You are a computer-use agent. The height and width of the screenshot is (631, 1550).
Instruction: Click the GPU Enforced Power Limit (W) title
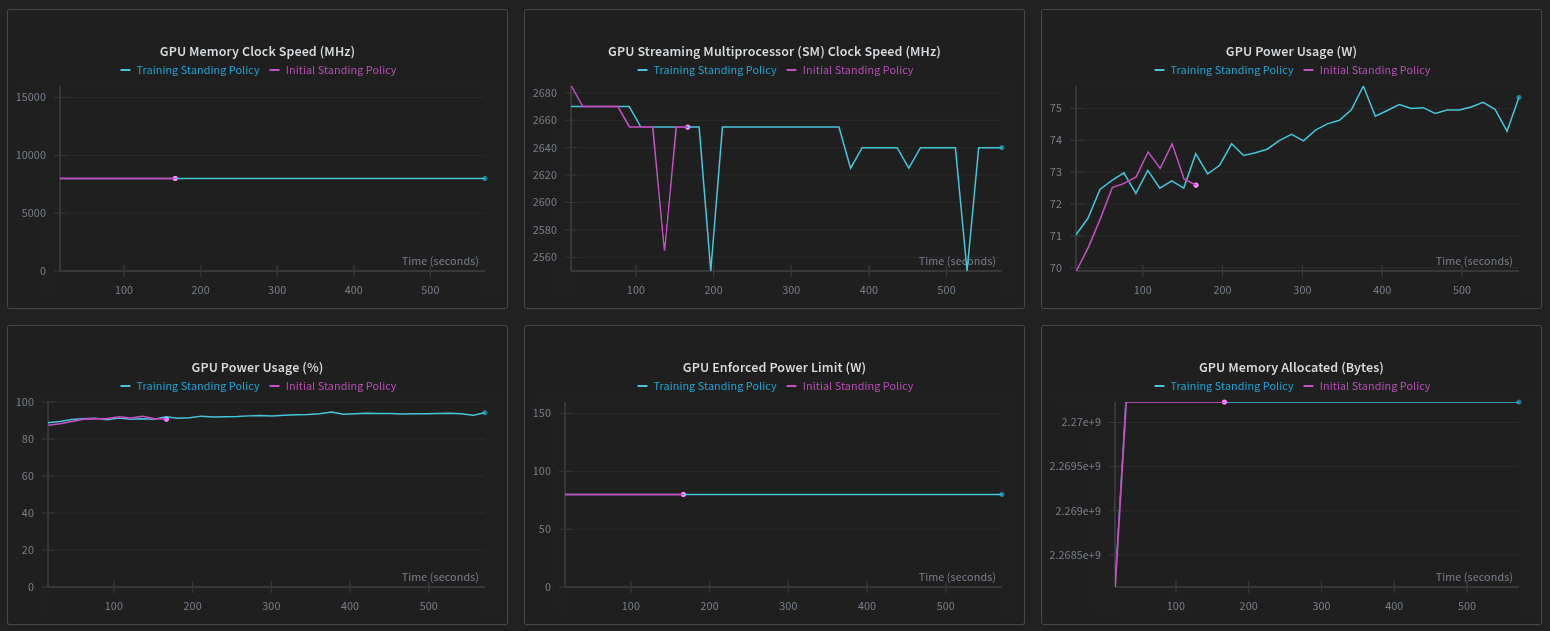pos(774,367)
